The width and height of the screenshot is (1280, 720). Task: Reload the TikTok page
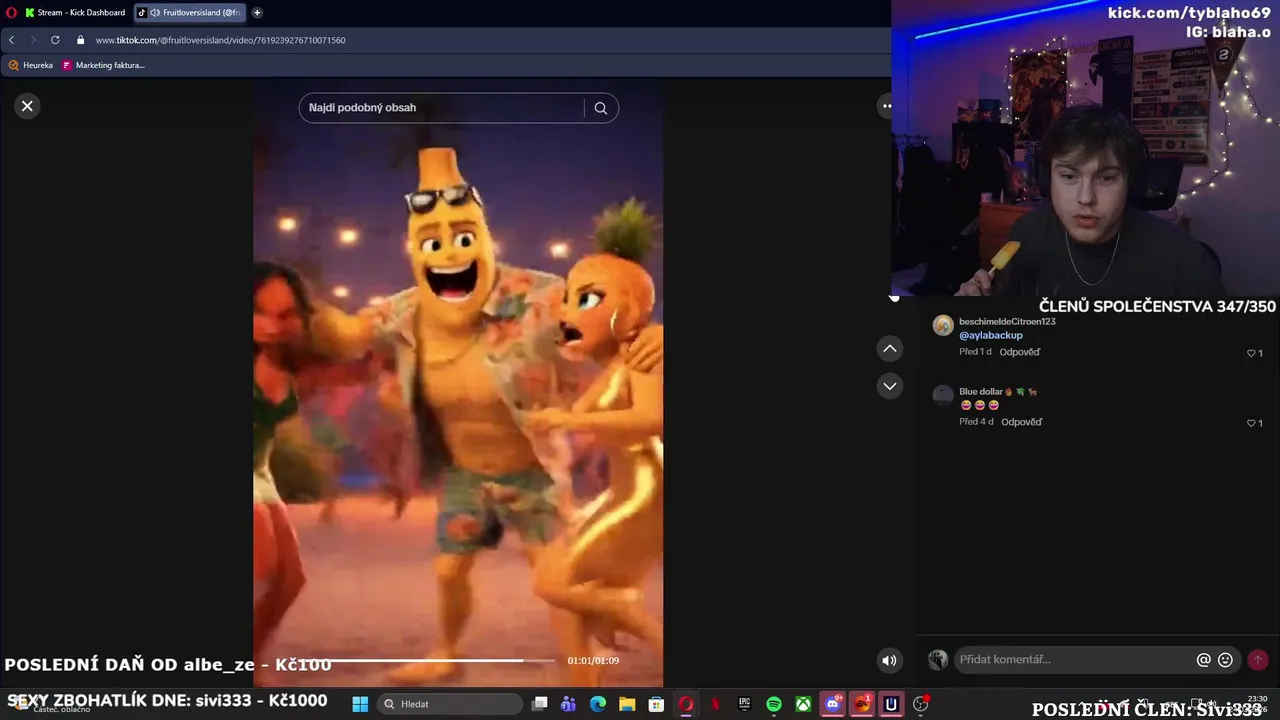click(55, 40)
